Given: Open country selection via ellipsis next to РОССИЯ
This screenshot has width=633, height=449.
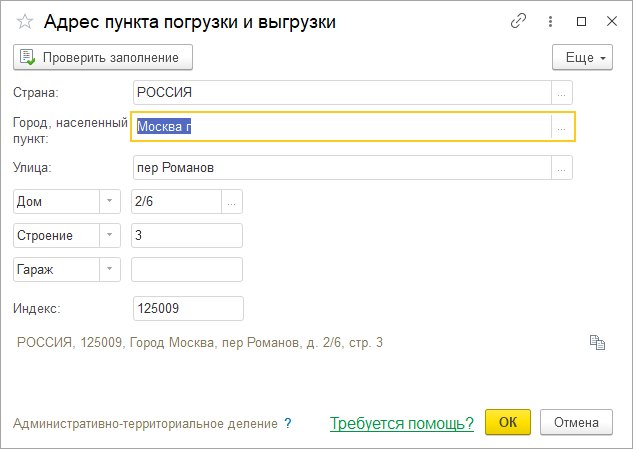Looking at the screenshot, I should coord(562,92).
